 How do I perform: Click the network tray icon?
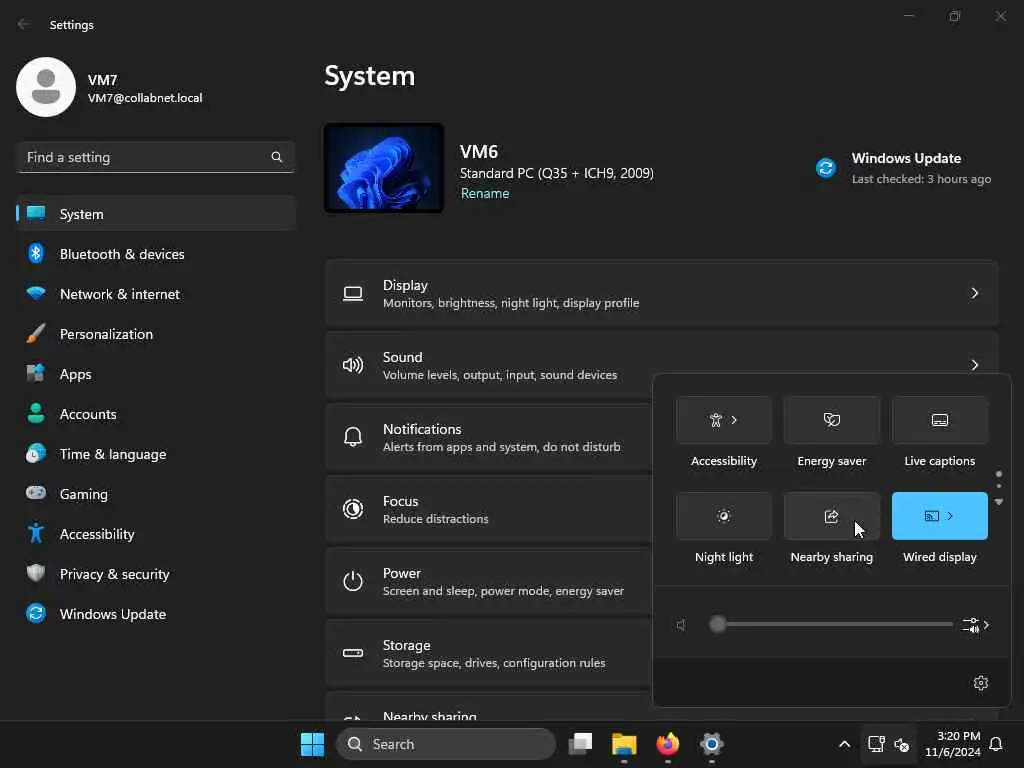(876, 744)
